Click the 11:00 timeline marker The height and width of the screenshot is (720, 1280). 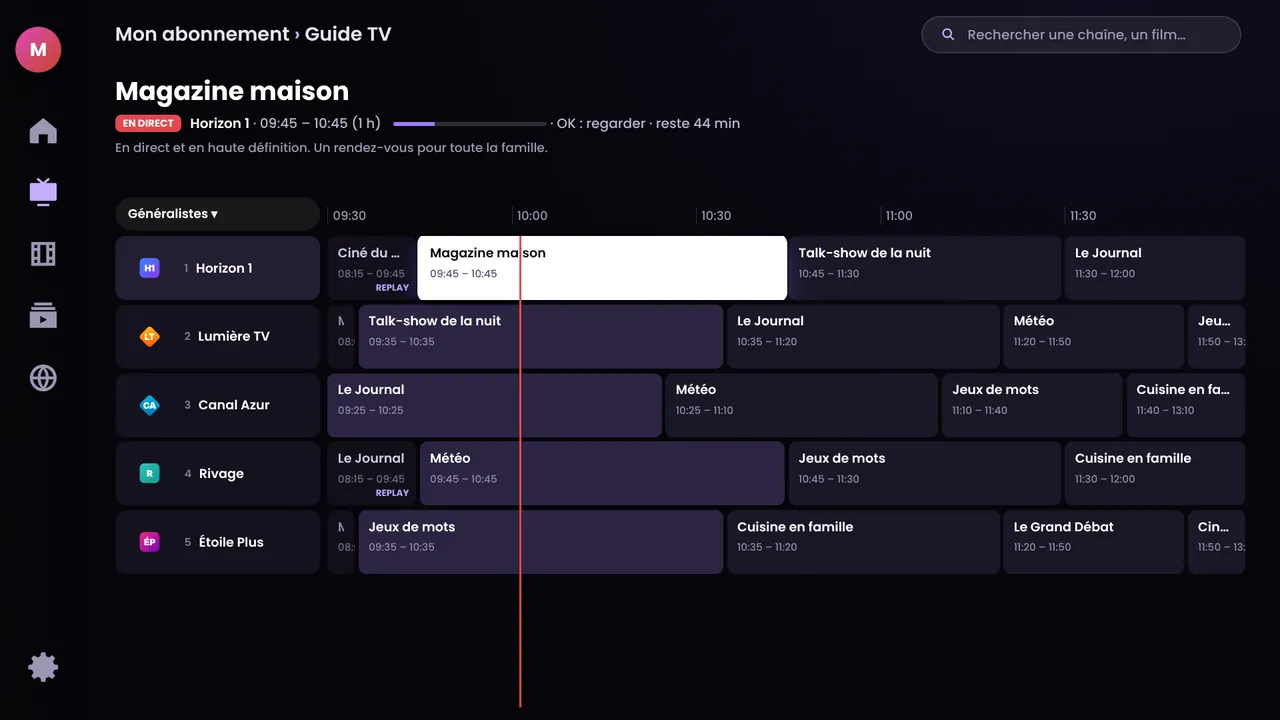coord(899,216)
